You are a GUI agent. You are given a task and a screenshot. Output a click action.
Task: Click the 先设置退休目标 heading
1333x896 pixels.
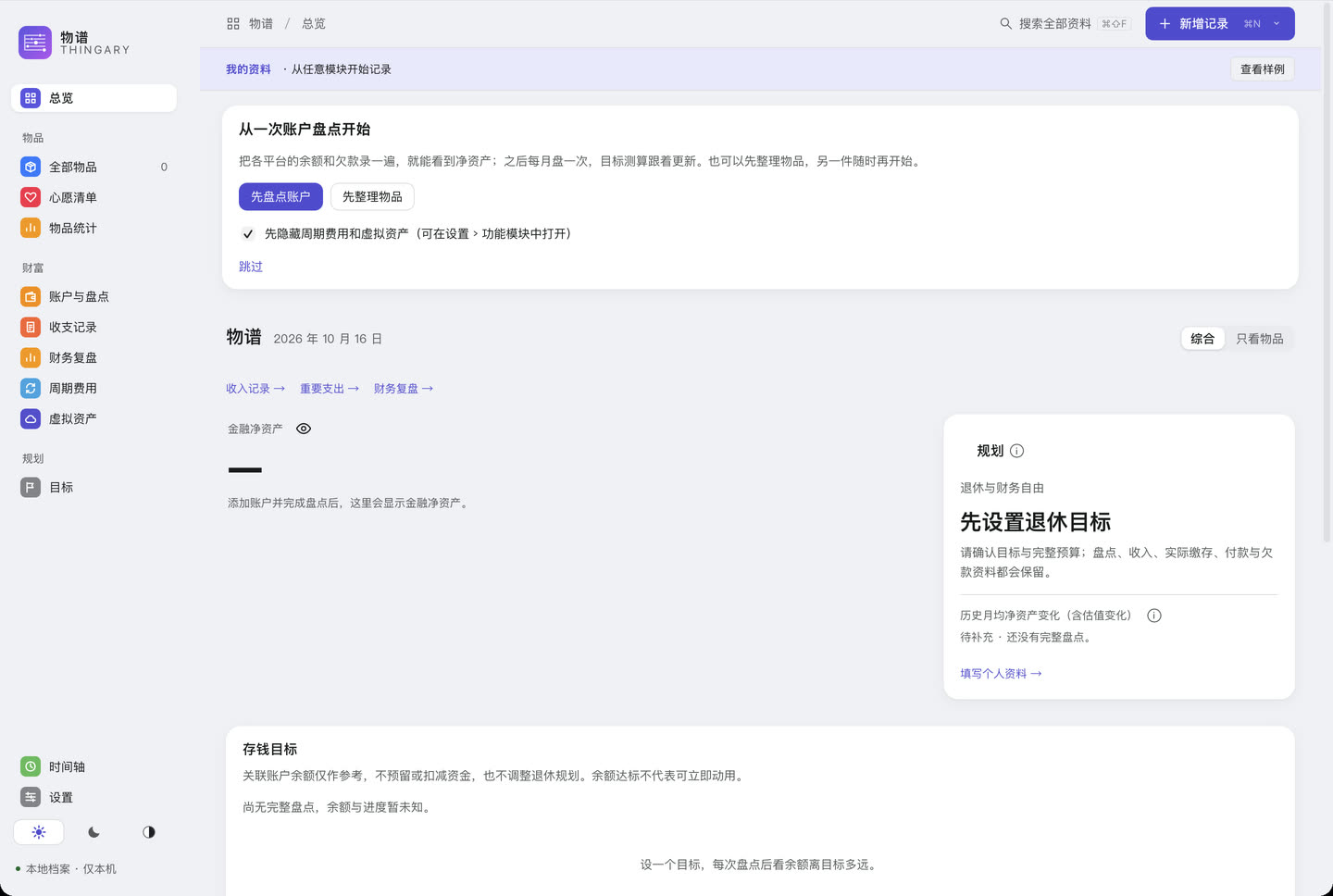pos(1035,522)
